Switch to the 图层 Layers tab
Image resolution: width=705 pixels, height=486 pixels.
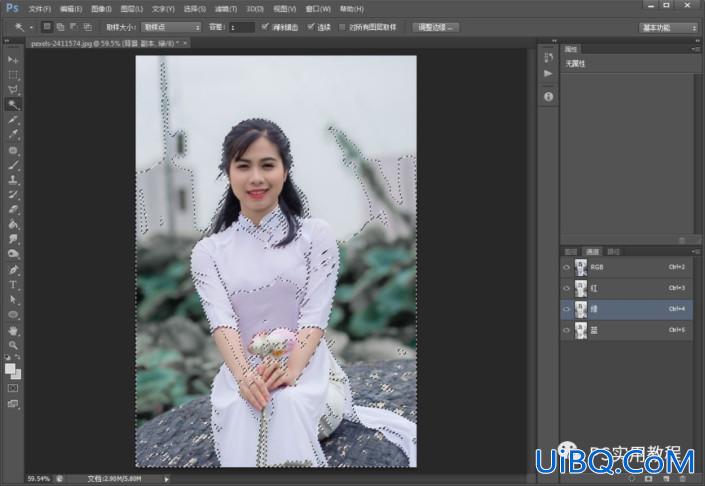pos(571,252)
